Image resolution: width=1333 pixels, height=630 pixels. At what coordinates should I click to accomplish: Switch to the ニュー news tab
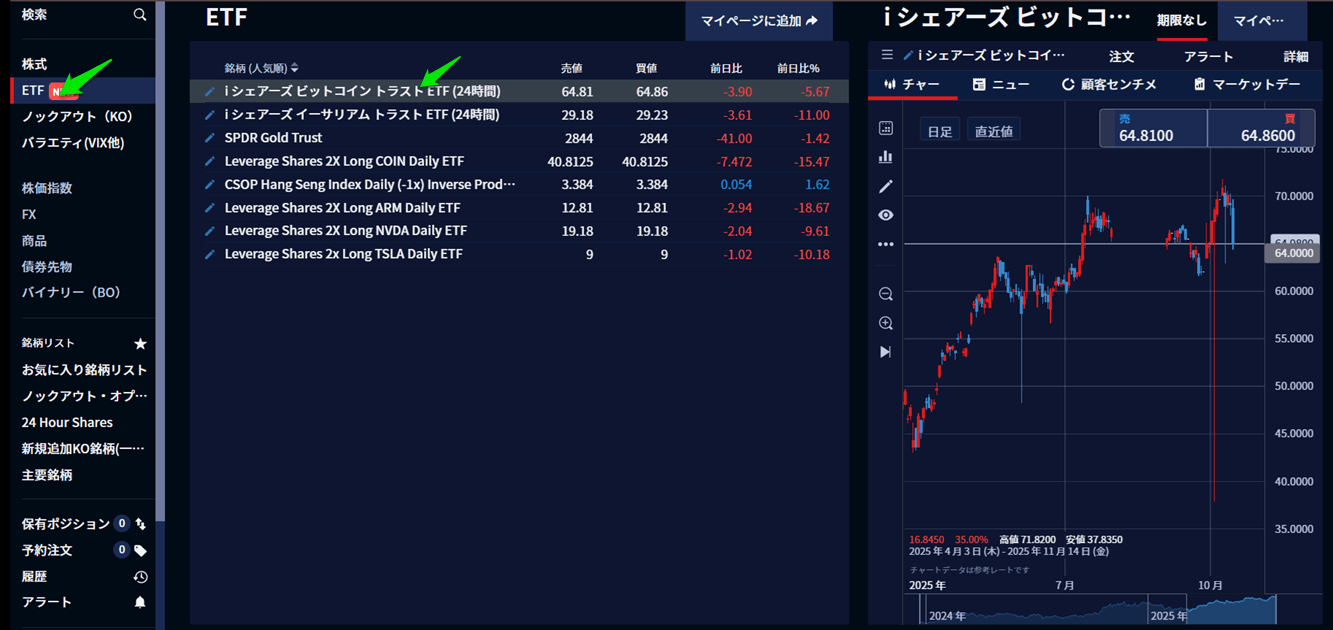coord(1000,85)
